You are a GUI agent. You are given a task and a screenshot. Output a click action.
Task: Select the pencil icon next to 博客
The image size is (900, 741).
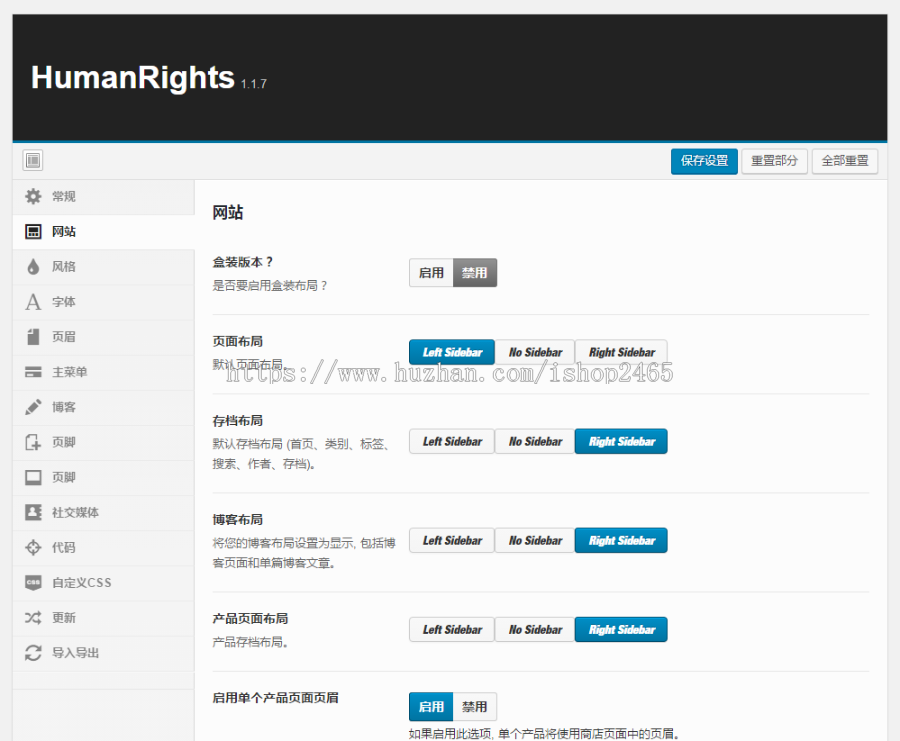33,406
